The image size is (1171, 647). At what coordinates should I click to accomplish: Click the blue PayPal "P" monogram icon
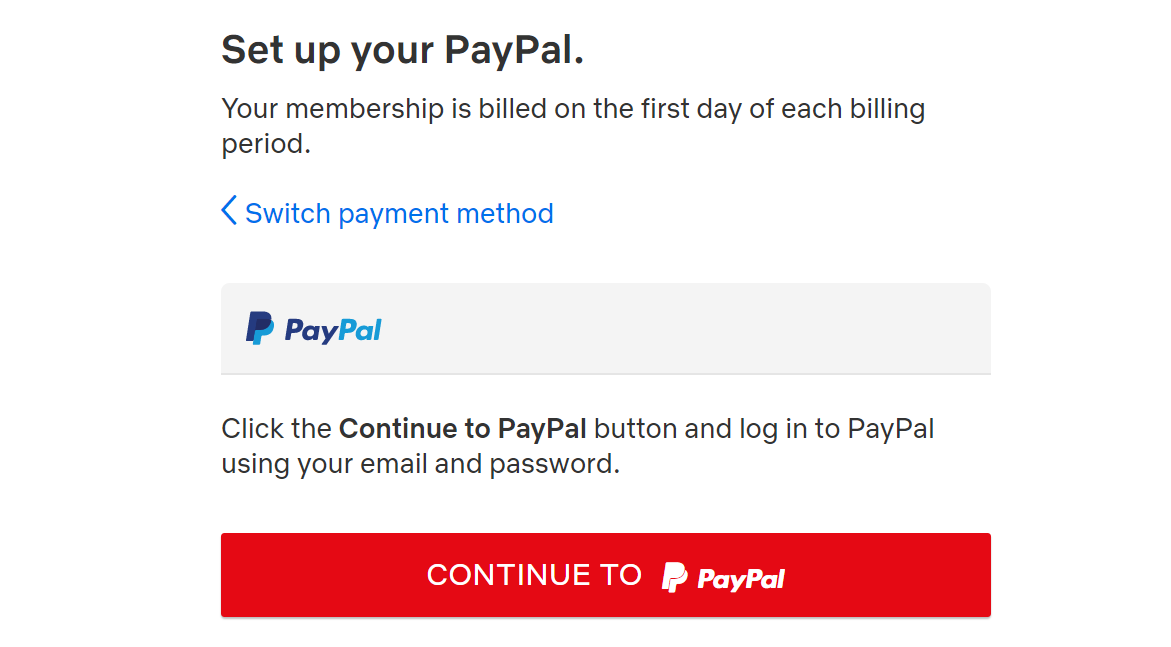tap(259, 328)
